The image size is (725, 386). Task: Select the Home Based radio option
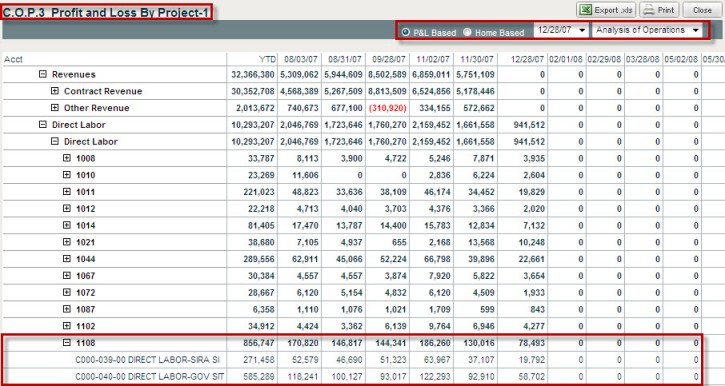pos(467,32)
